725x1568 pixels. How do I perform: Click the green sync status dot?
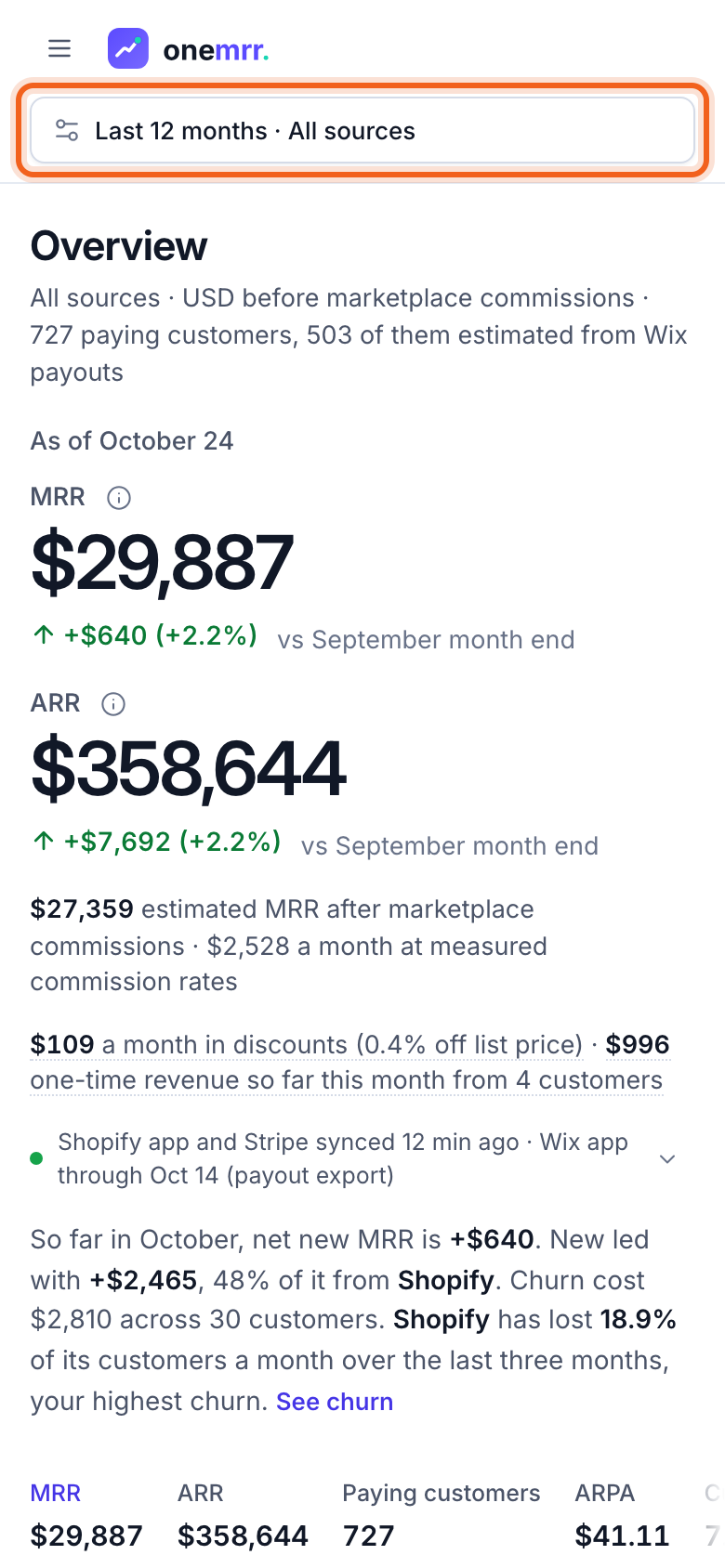pos(36,1158)
